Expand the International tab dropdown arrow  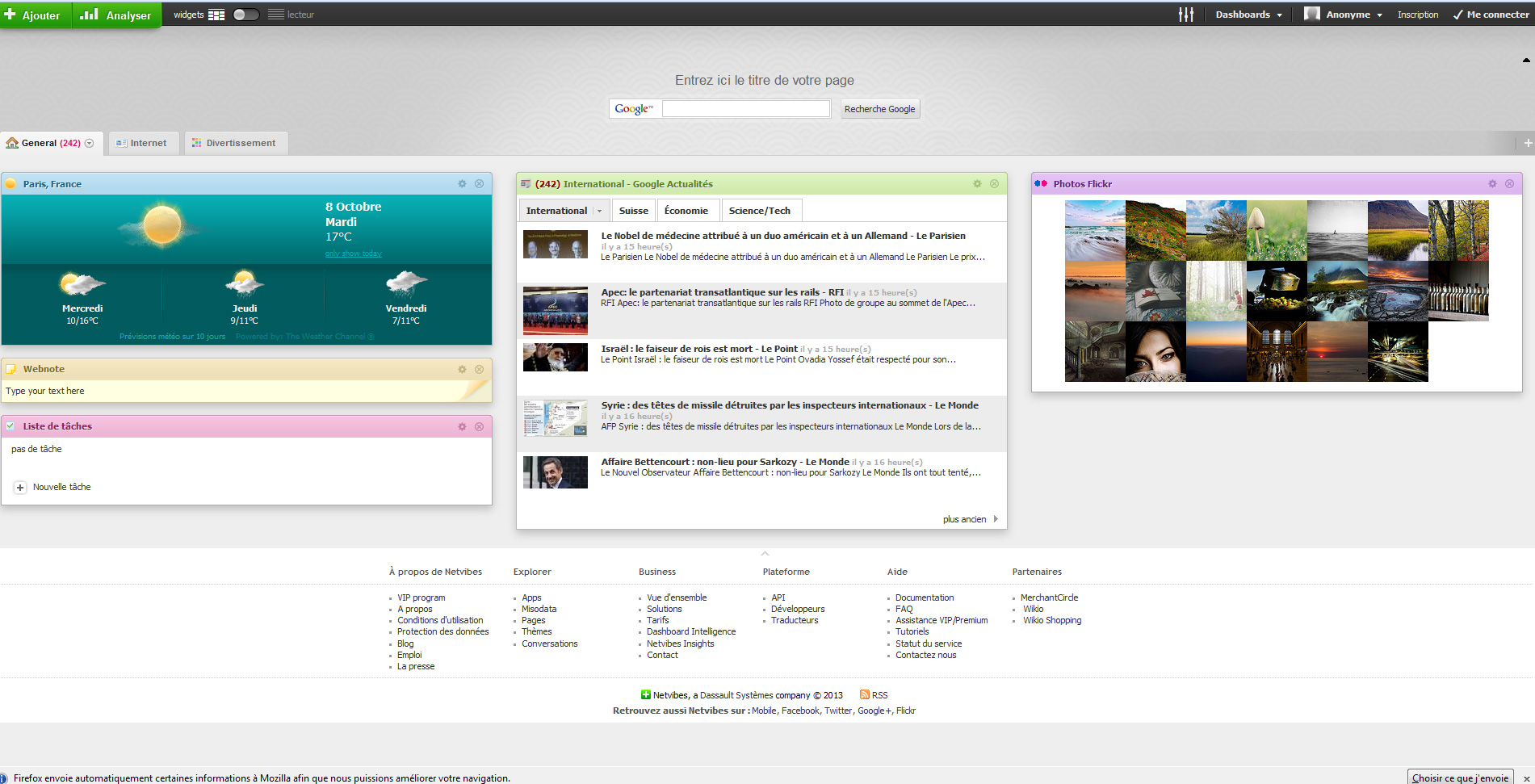tap(599, 211)
